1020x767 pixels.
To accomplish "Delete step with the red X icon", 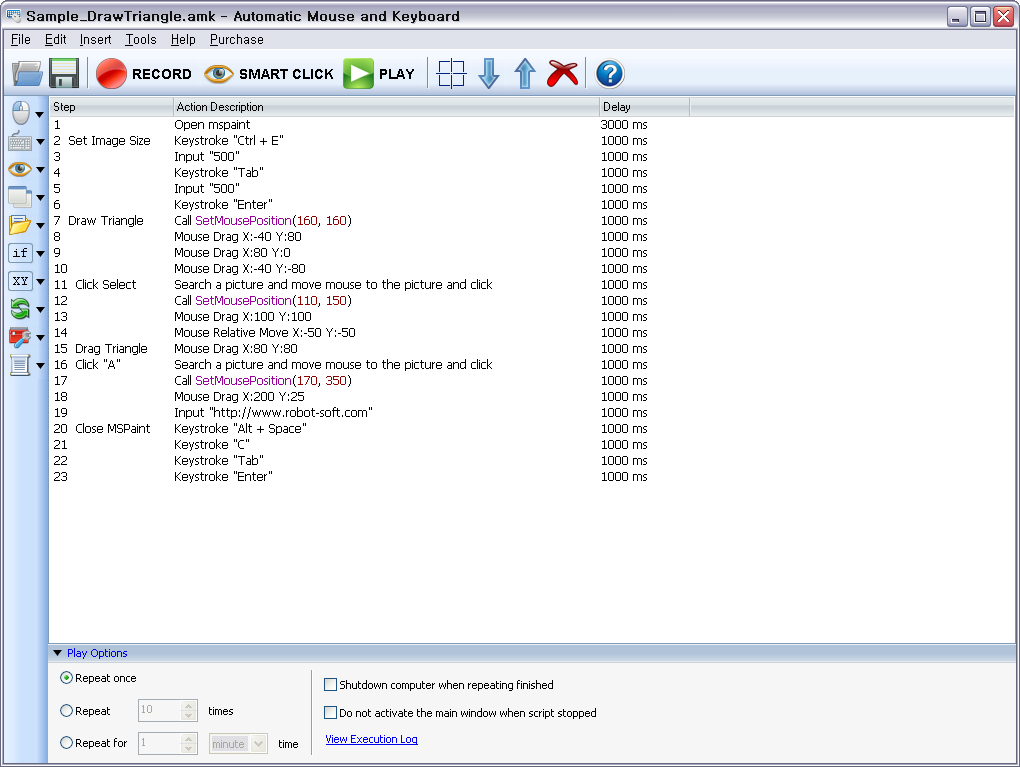I will tap(563, 74).
